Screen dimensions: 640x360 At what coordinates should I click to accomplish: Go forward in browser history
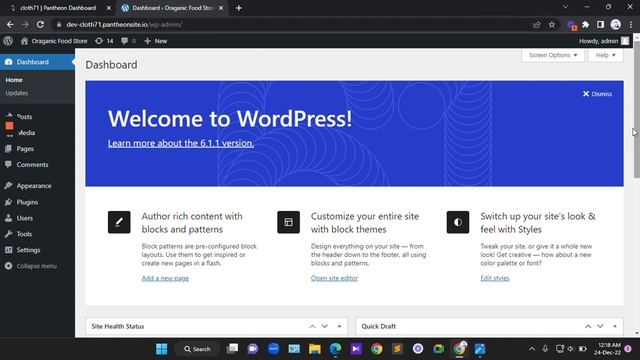tap(25, 24)
